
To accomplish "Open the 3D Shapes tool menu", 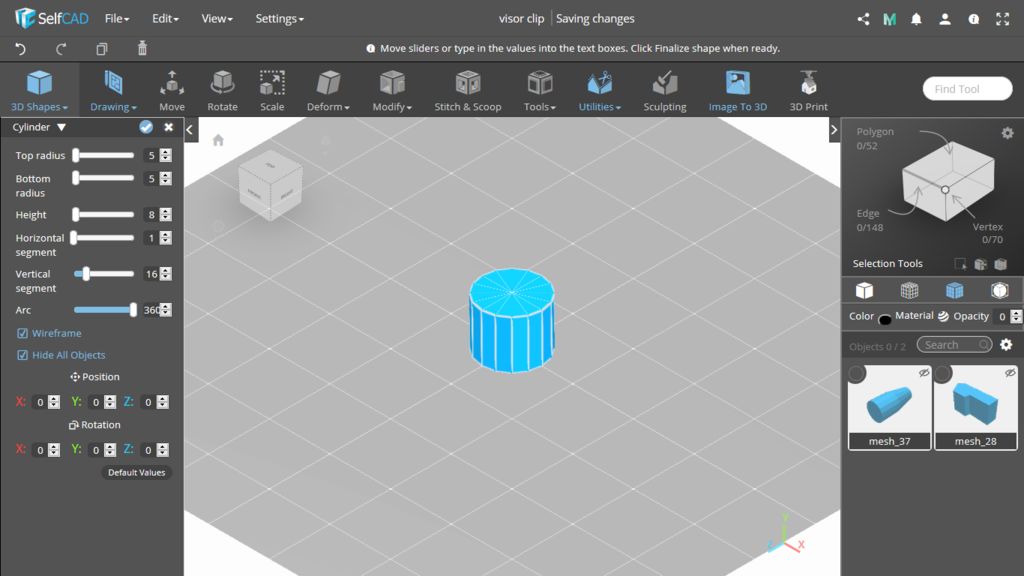I will (39, 91).
